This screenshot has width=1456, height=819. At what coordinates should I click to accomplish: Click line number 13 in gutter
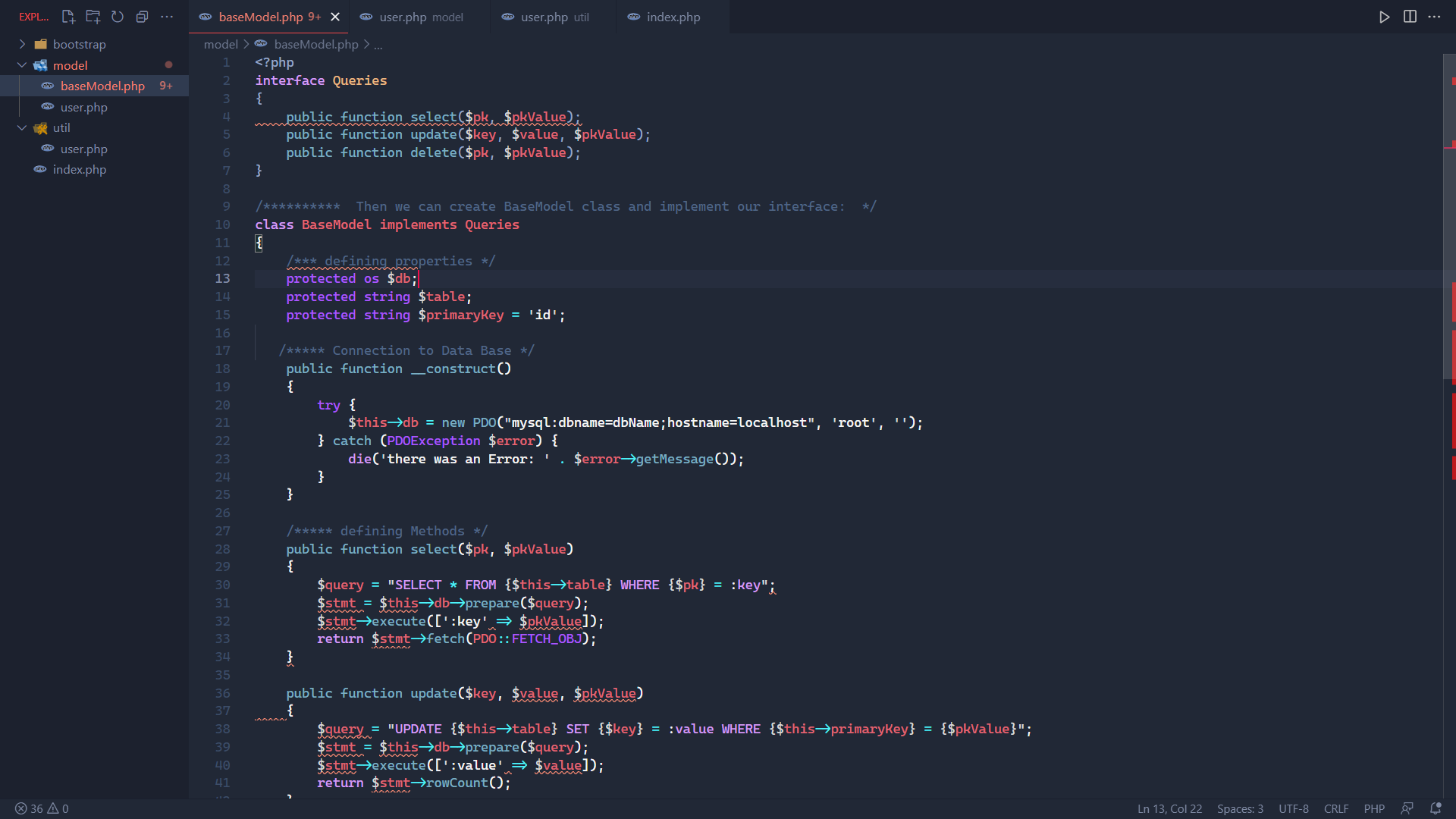click(x=222, y=278)
